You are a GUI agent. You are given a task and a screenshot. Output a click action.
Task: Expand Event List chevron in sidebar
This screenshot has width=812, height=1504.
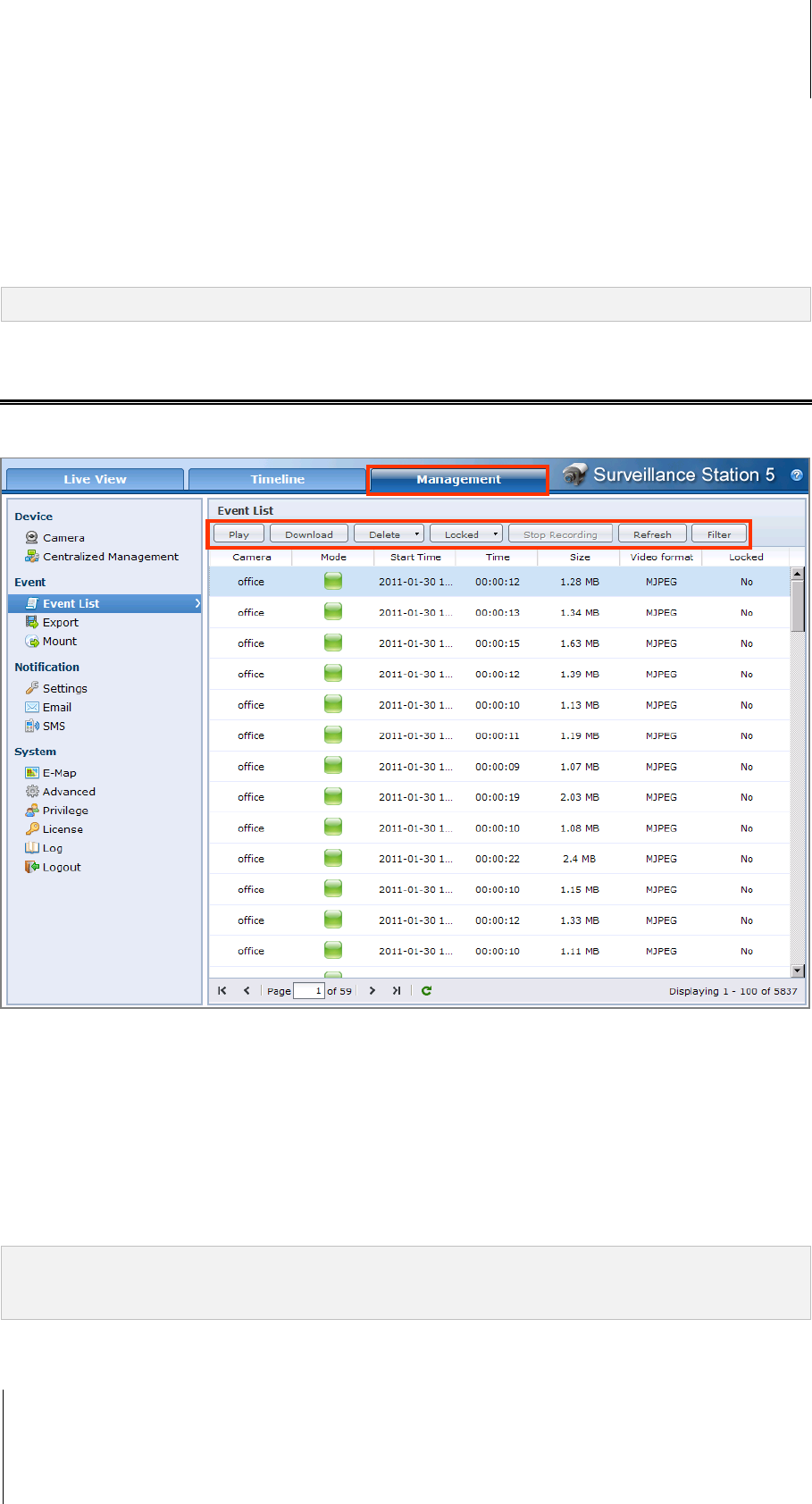[x=197, y=603]
